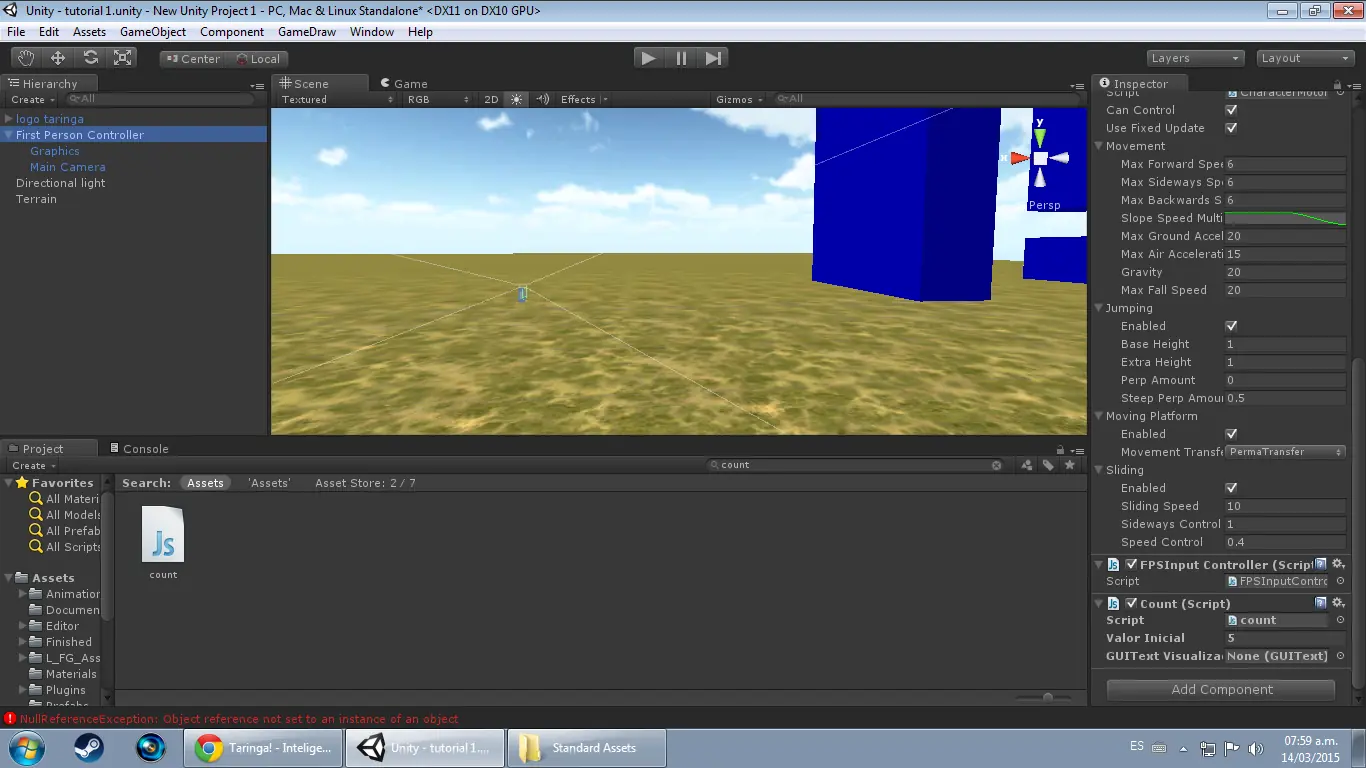Disable the Count script component checkbox

pos(1131,603)
